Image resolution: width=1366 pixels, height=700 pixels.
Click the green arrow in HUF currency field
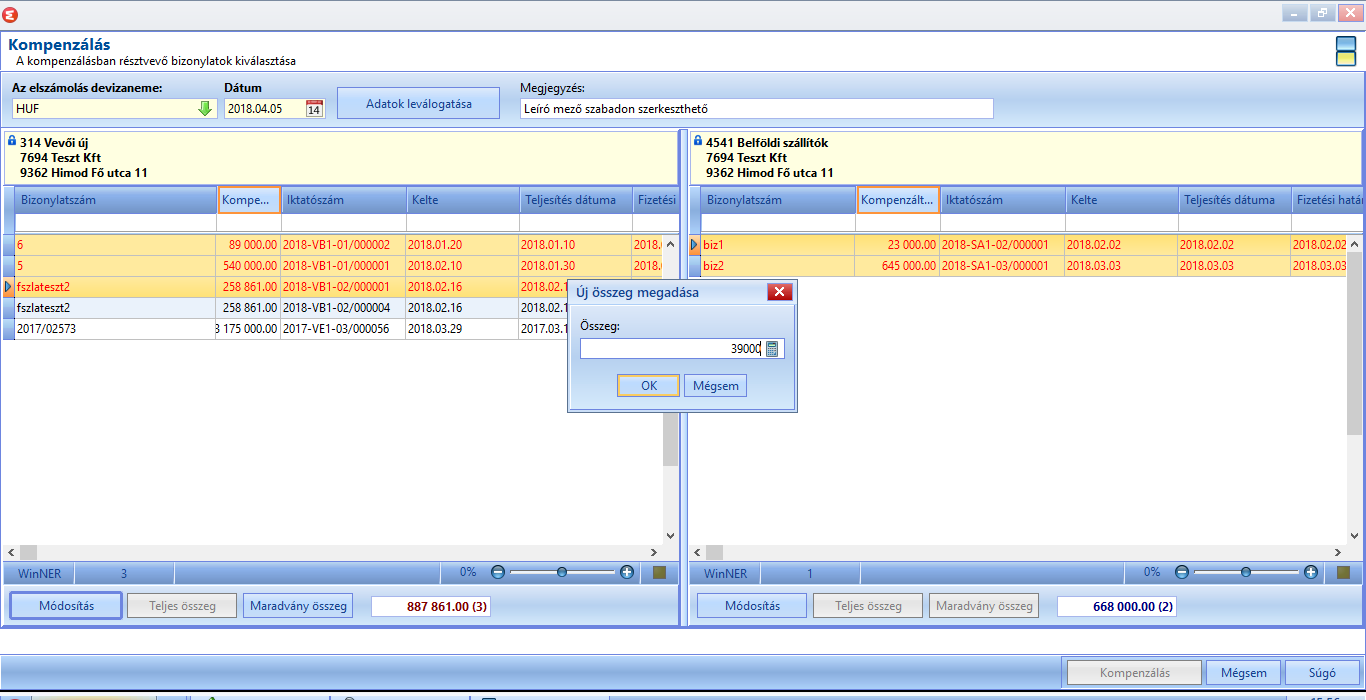coord(205,109)
